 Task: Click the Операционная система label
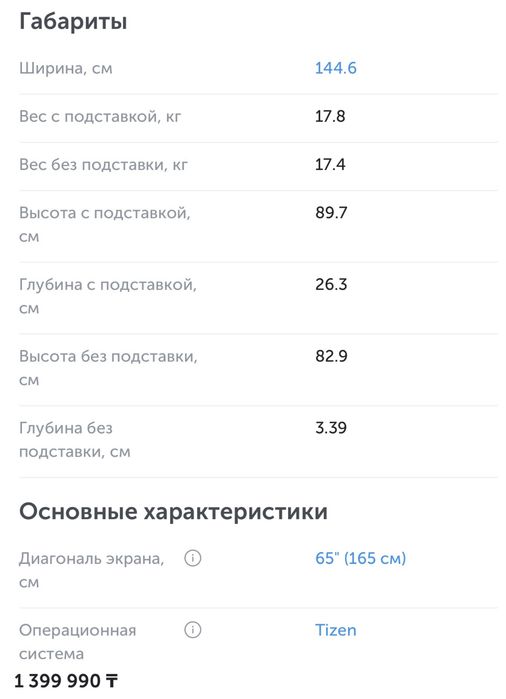[78, 641]
